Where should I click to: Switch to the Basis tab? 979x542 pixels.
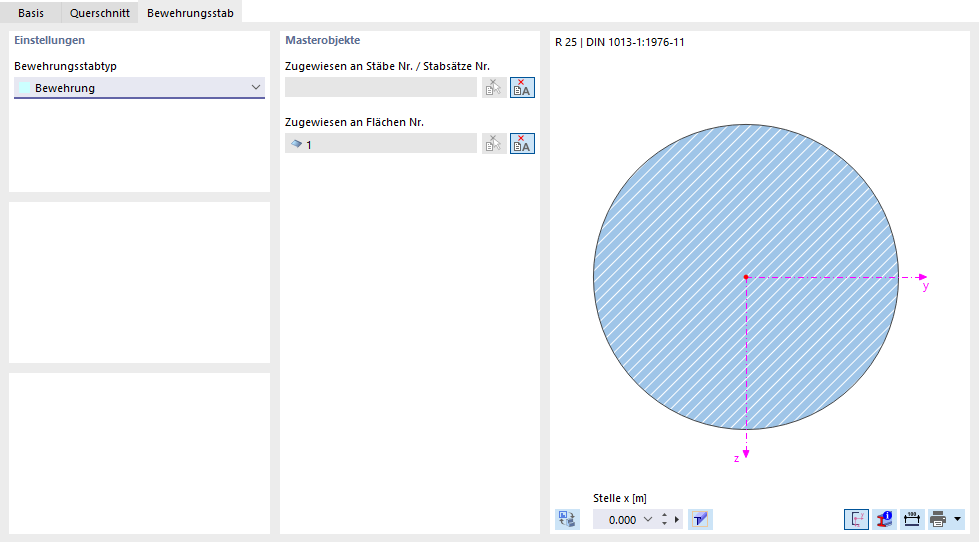31,12
